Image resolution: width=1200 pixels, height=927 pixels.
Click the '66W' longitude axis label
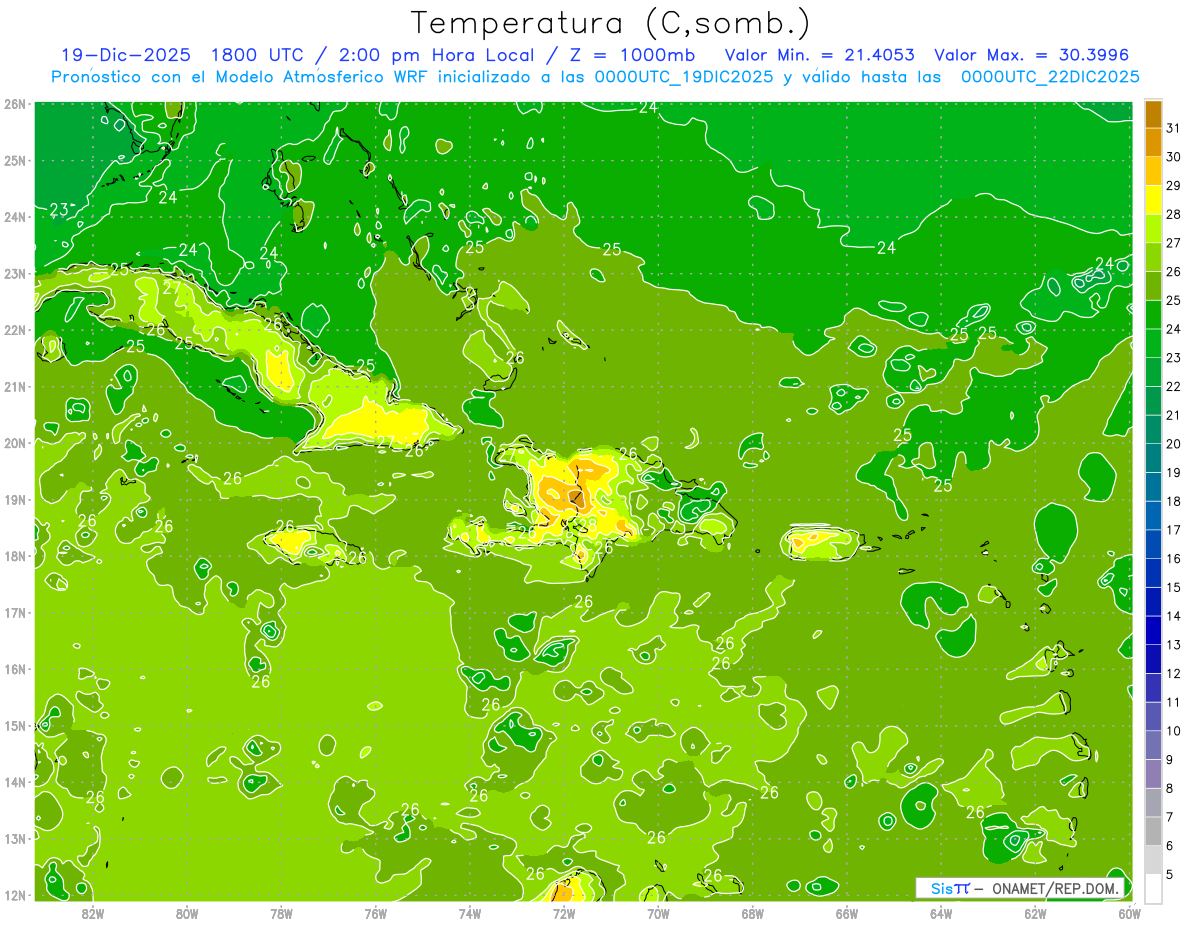pyautogui.click(x=846, y=912)
